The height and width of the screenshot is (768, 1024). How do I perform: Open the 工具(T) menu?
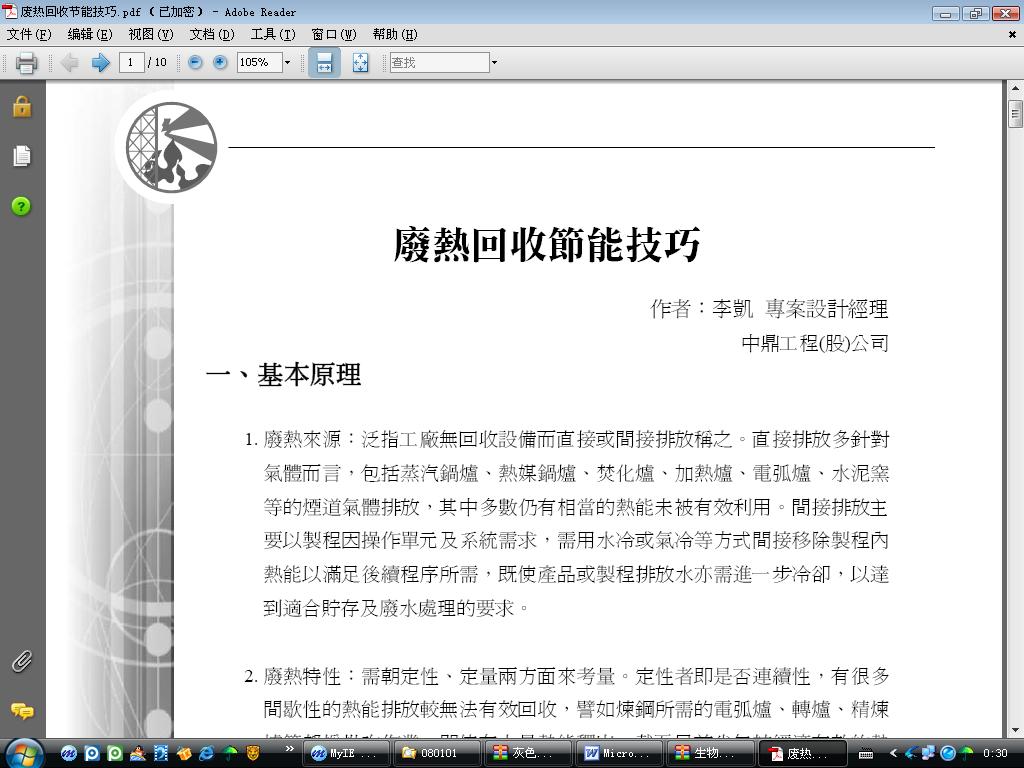click(x=273, y=35)
